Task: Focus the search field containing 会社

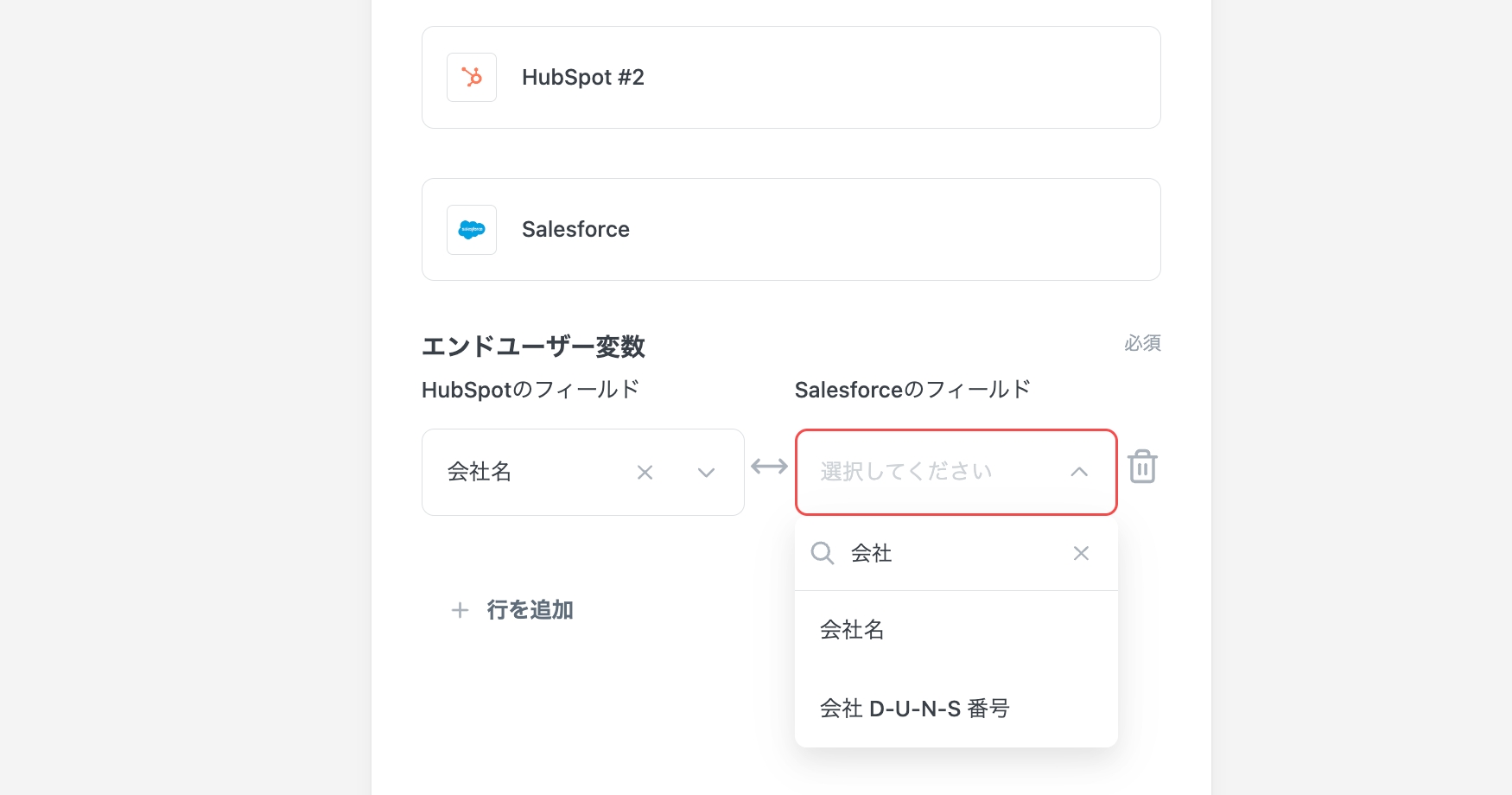Action: 950,553
